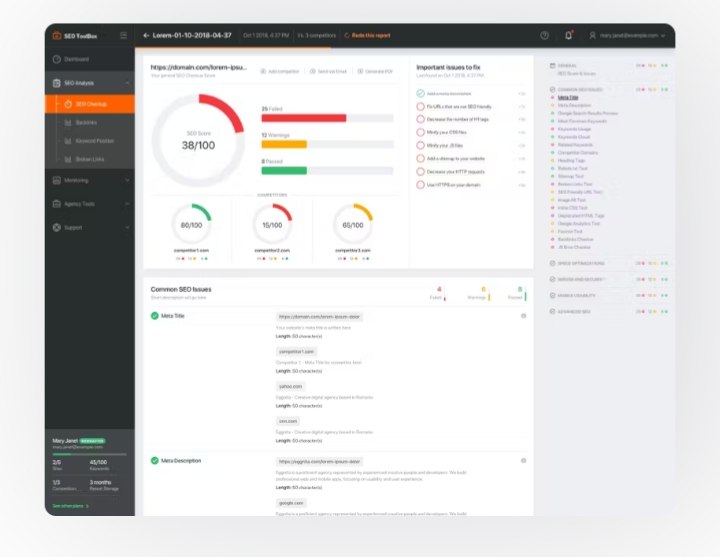The height and width of the screenshot is (557, 720).
Task: Click the Meta Title row info icon
Action: (x=523, y=316)
